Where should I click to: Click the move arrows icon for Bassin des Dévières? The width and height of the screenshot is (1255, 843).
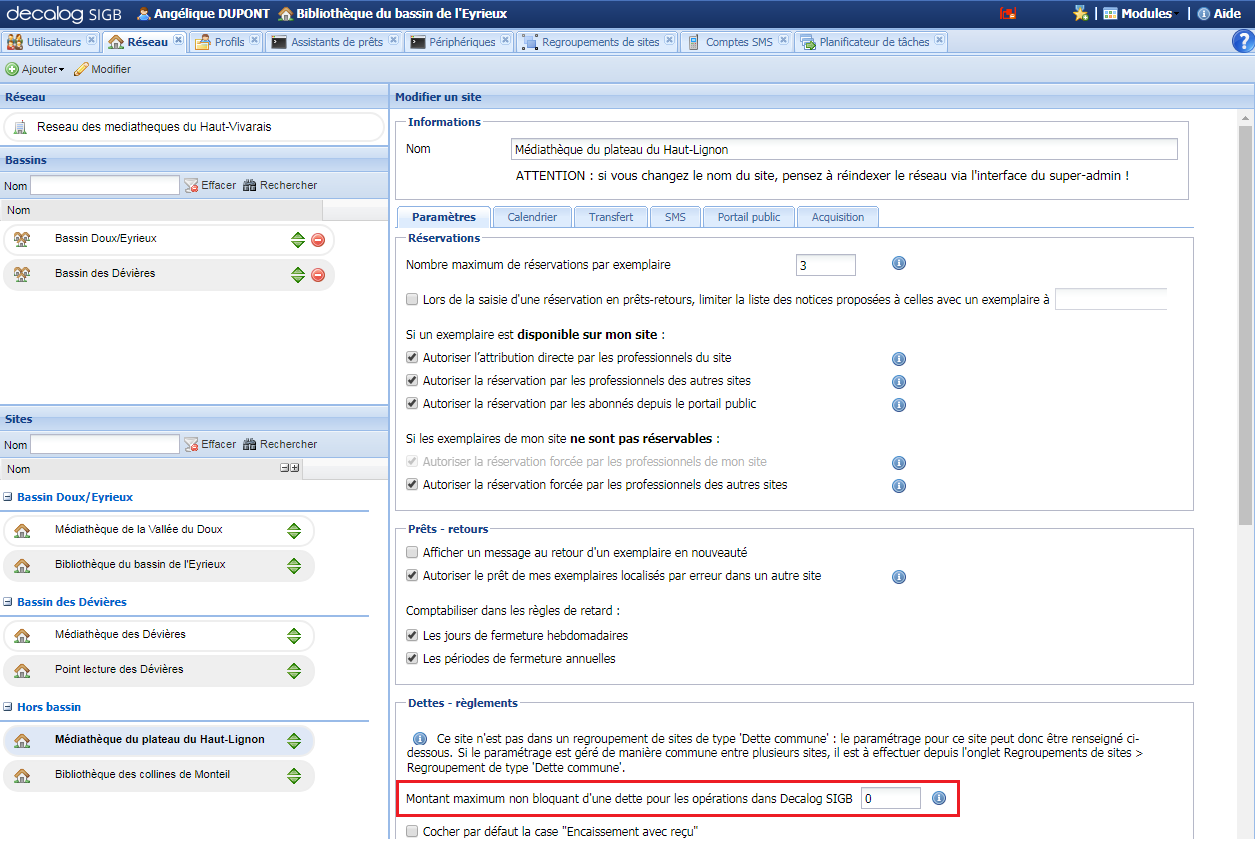click(x=298, y=275)
